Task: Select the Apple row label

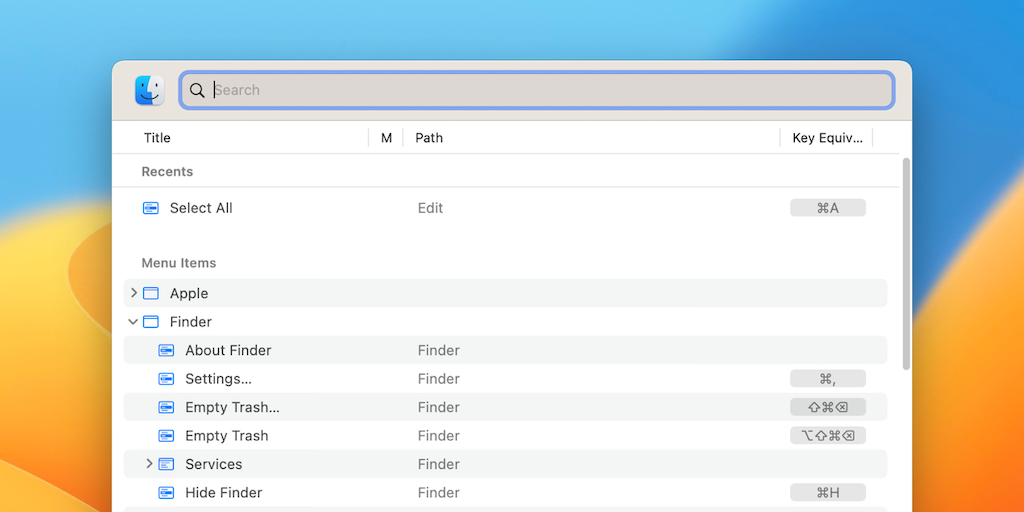Action: click(x=189, y=294)
